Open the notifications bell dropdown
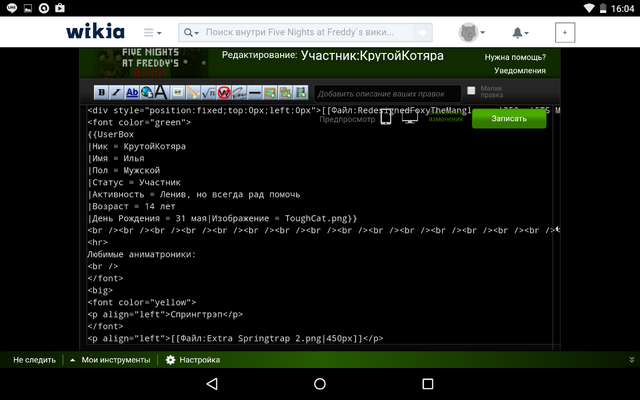The image size is (640, 400). pyautogui.click(x=520, y=32)
